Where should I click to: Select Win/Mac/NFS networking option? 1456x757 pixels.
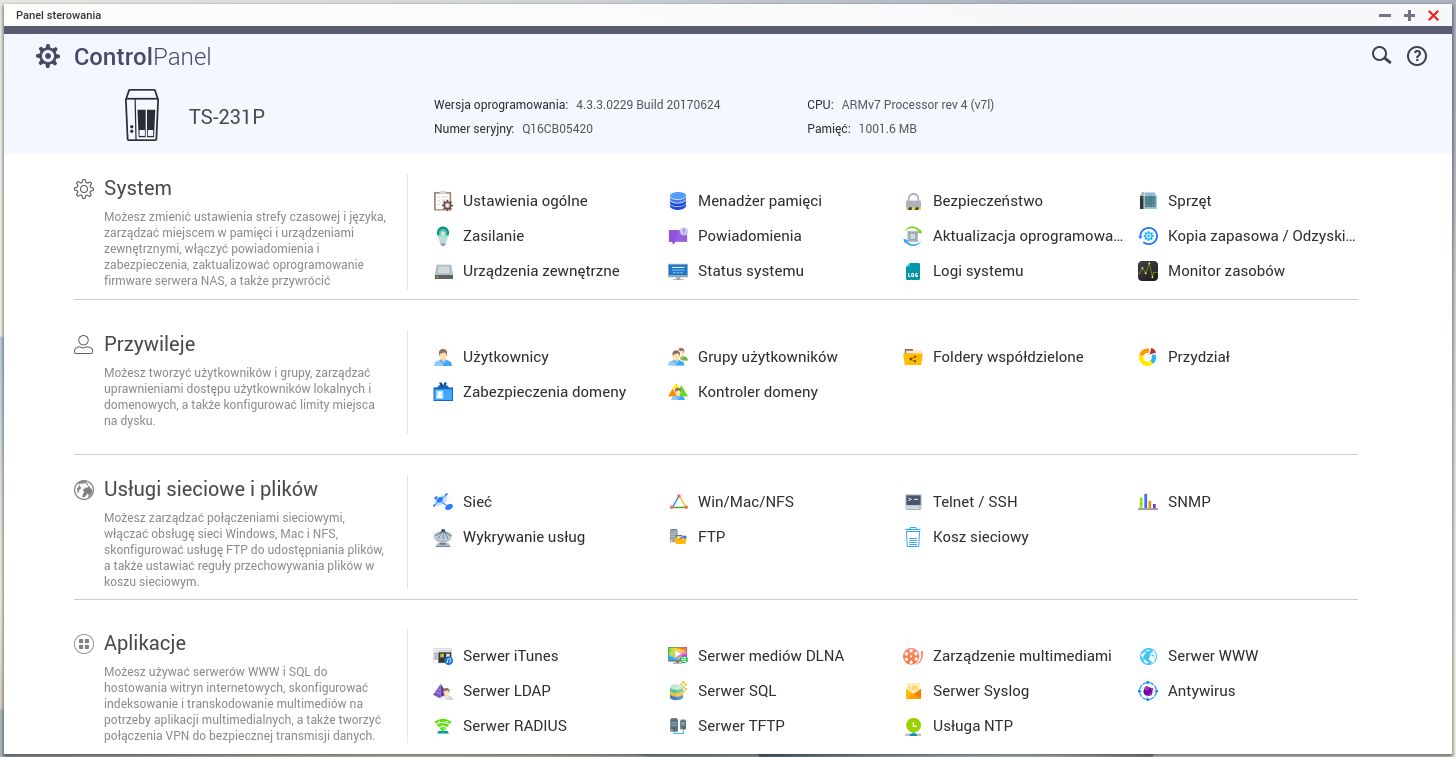click(745, 502)
